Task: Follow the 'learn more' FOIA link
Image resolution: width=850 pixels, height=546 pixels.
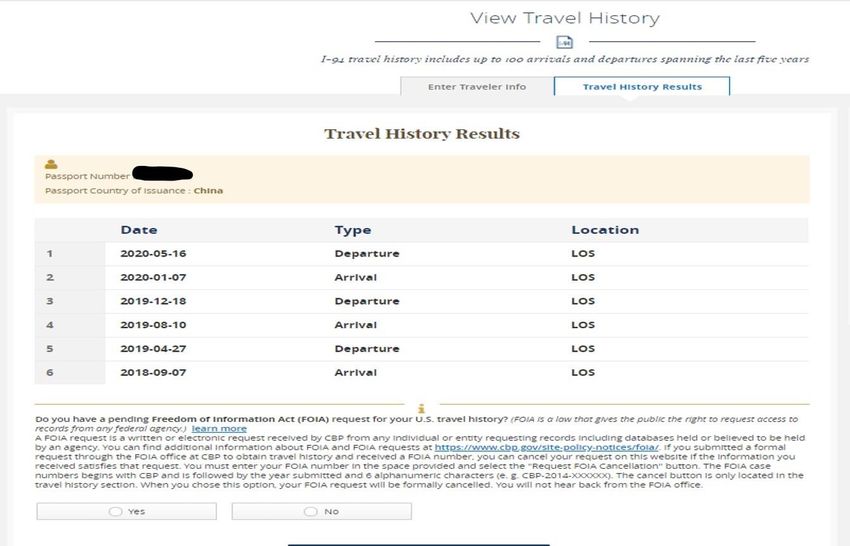Action: [219, 428]
